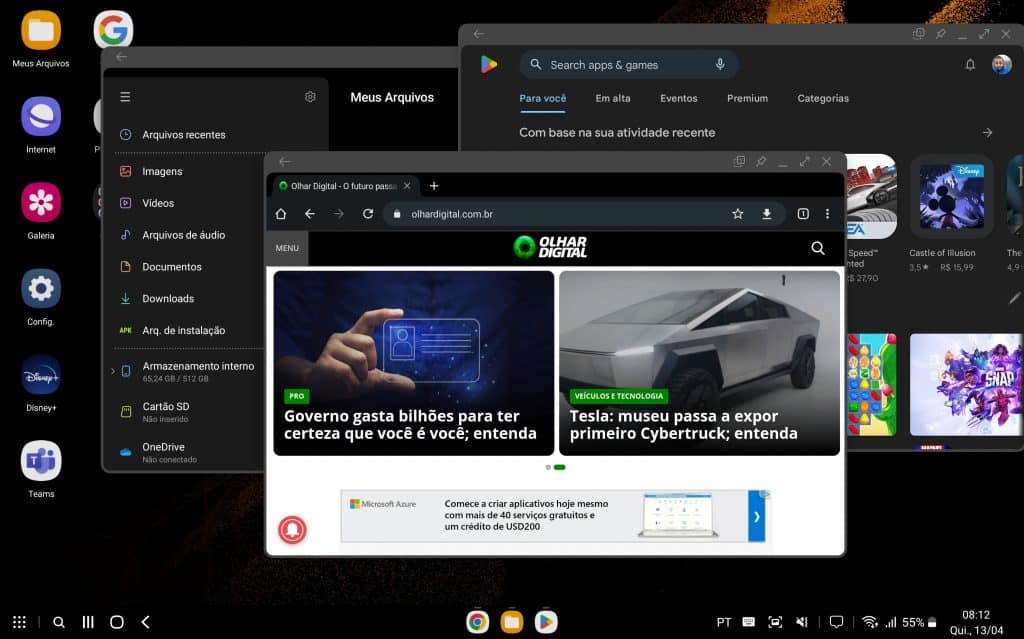Bookmark page with star icon

tap(737, 214)
